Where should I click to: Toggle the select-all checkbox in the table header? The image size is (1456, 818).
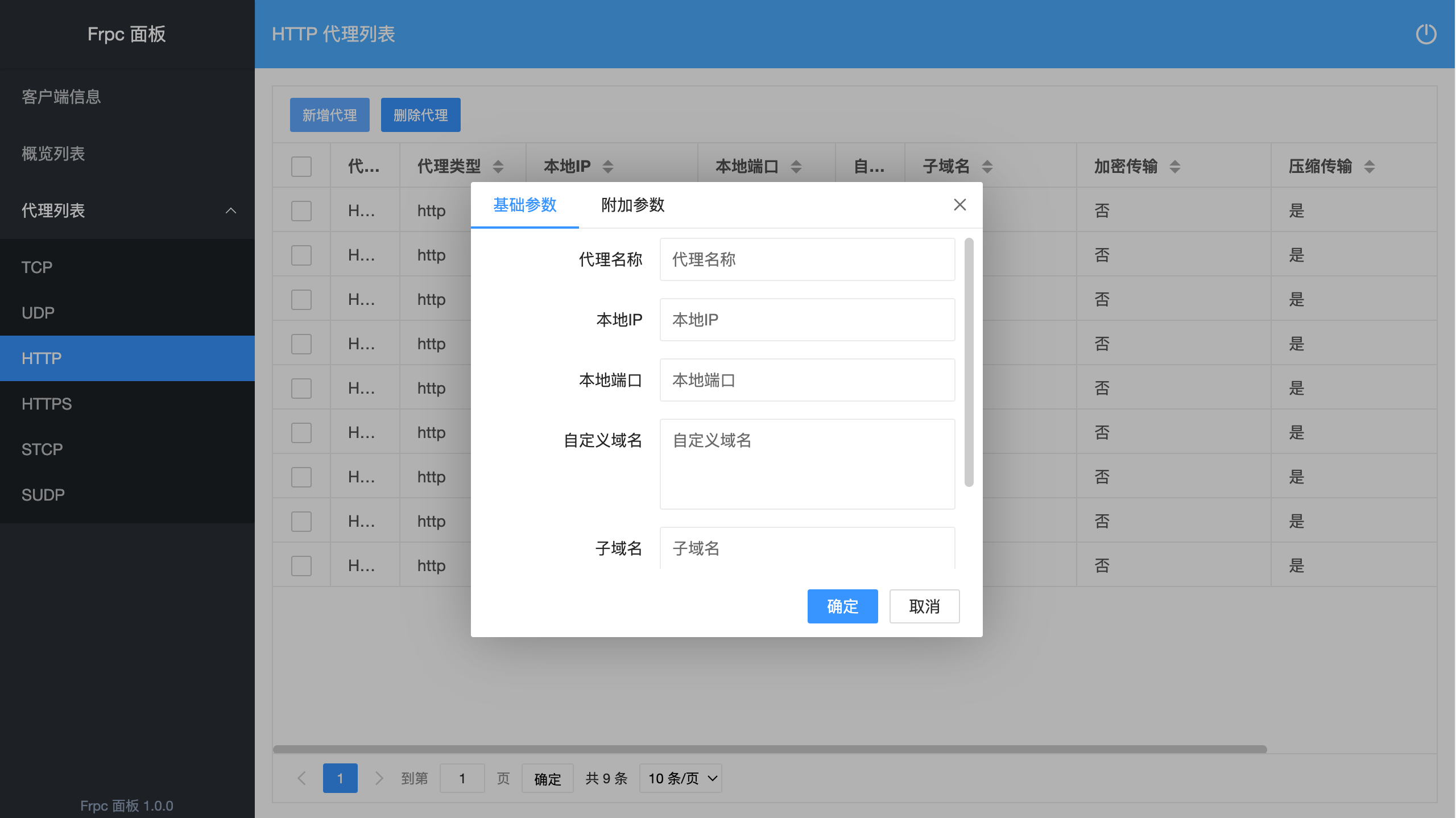(301, 166)
